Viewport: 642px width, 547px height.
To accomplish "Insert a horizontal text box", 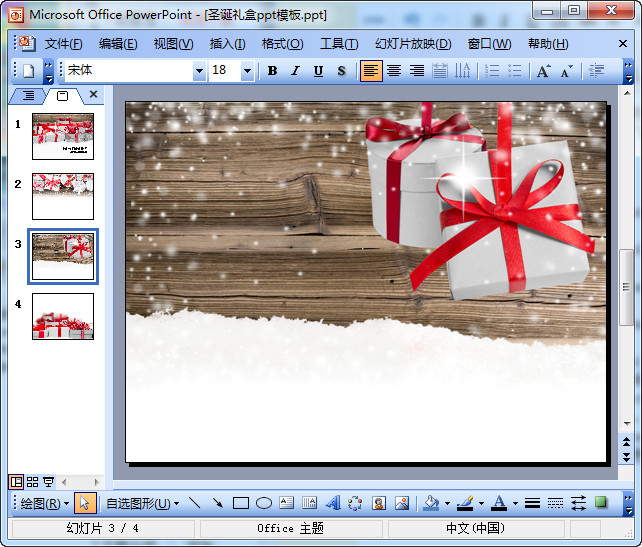I will coord(287,503).
